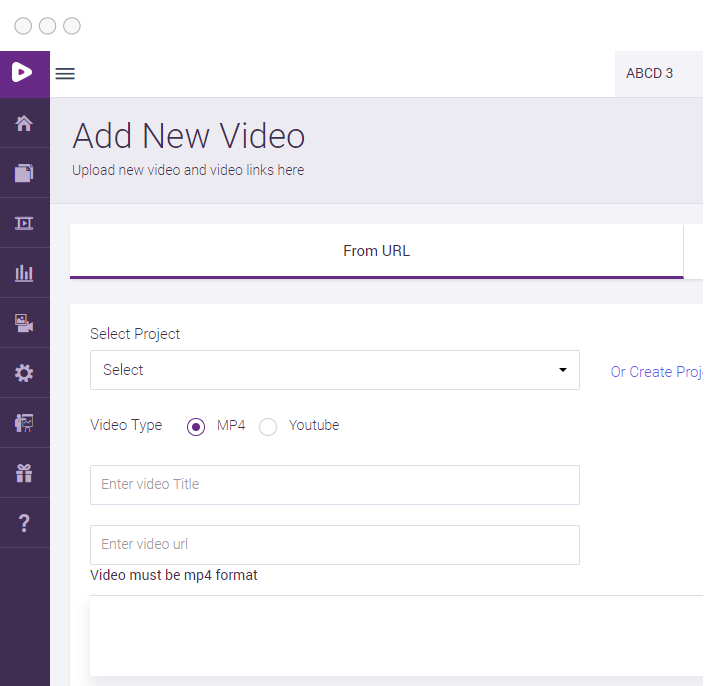Open the training presentation icon in sidebar
Viewport: 705px width, 686px height.
coord(24,423)
